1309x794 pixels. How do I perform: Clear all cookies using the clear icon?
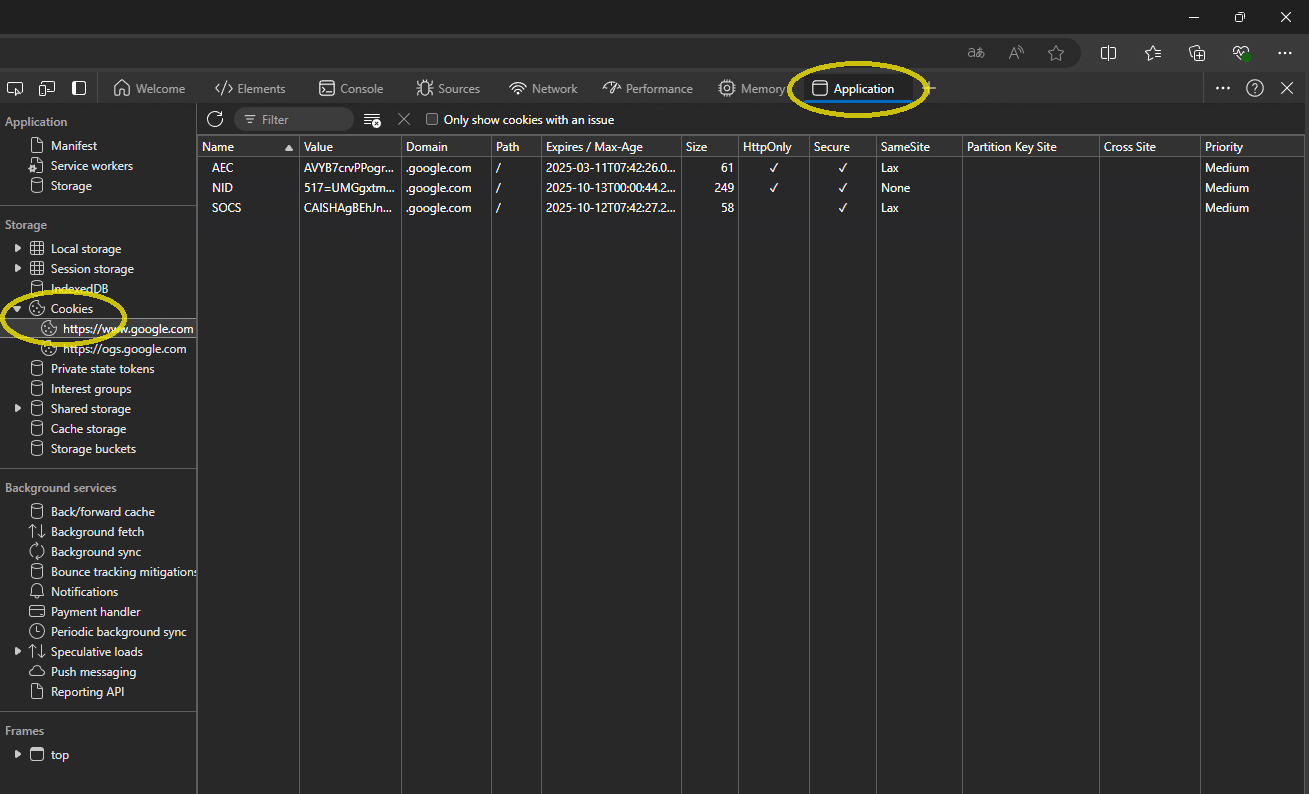pos(403,119)
